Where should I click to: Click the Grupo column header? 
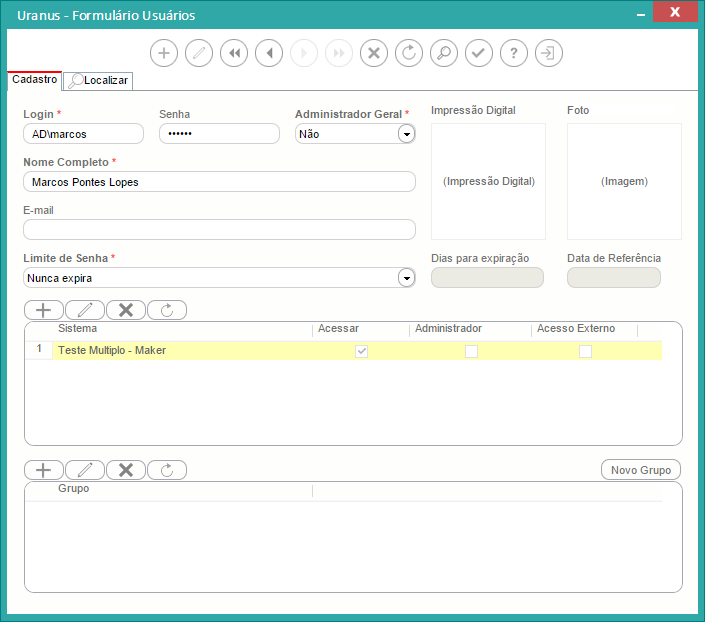point(74,488)
